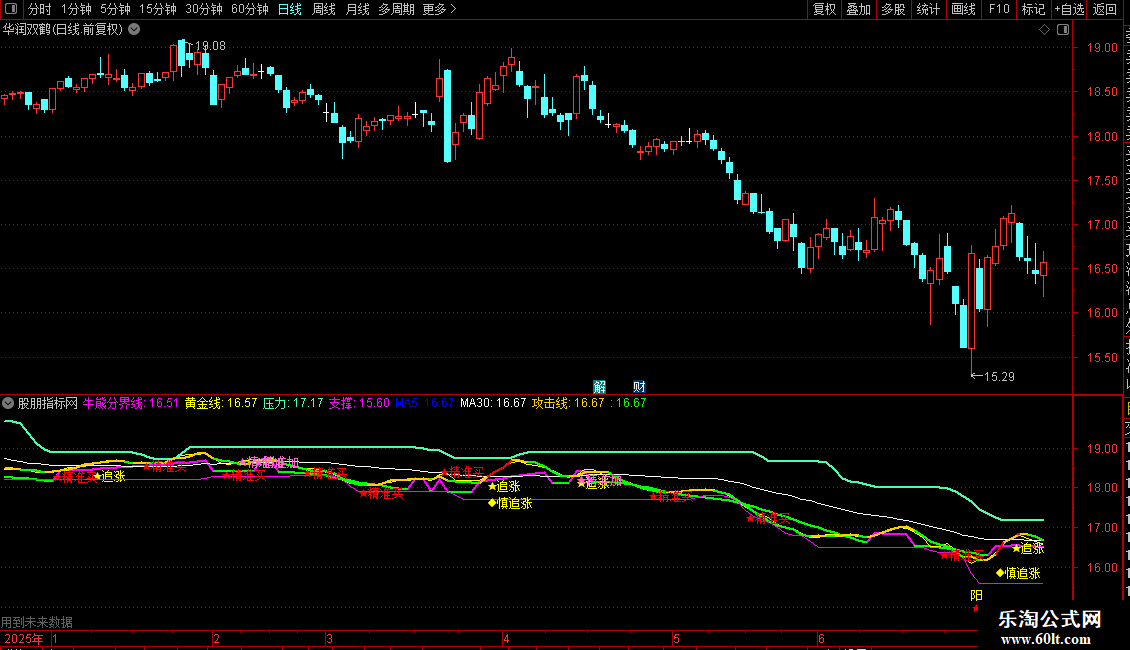Click the panel toggle icon at far top-left

point(11,9)
